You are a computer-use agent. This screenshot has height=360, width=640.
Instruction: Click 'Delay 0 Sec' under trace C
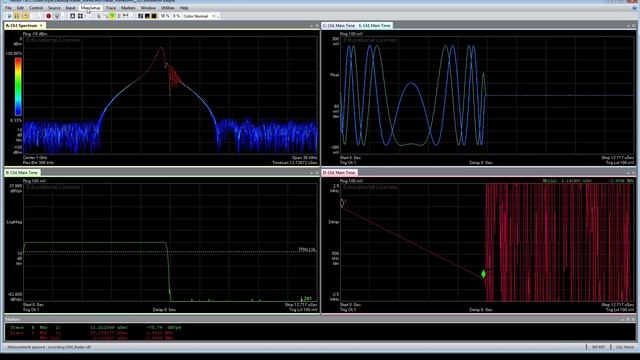[x=481, y=162]
